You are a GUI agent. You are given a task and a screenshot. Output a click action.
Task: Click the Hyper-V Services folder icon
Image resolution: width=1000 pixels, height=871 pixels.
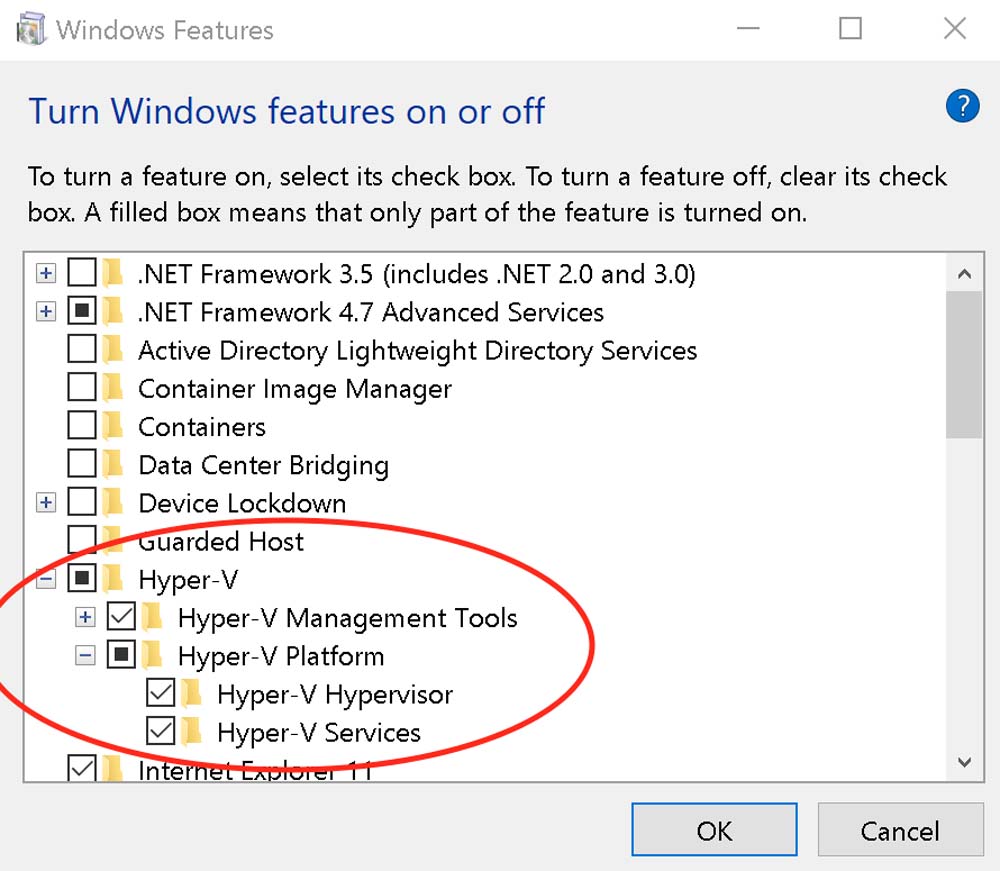tap(191, 732)
